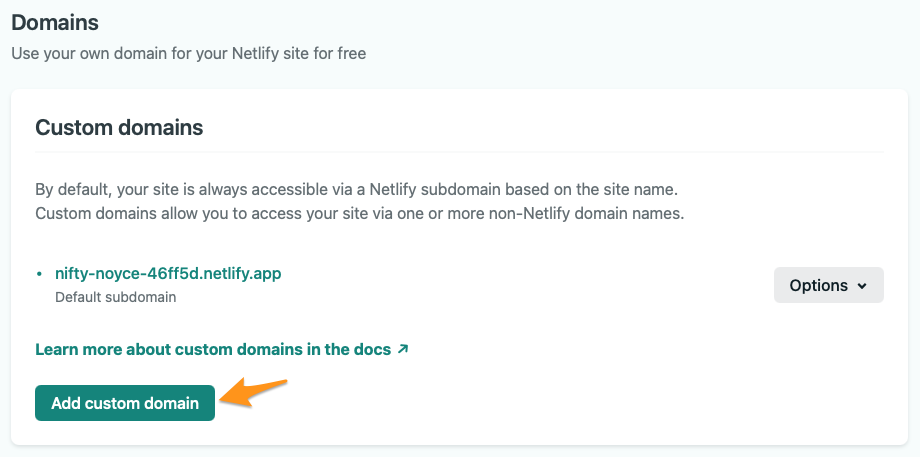Click the Netlify site for free phrase in subtitle
The height and width of the screenshot is (457, 920).
tap(299, 53)
